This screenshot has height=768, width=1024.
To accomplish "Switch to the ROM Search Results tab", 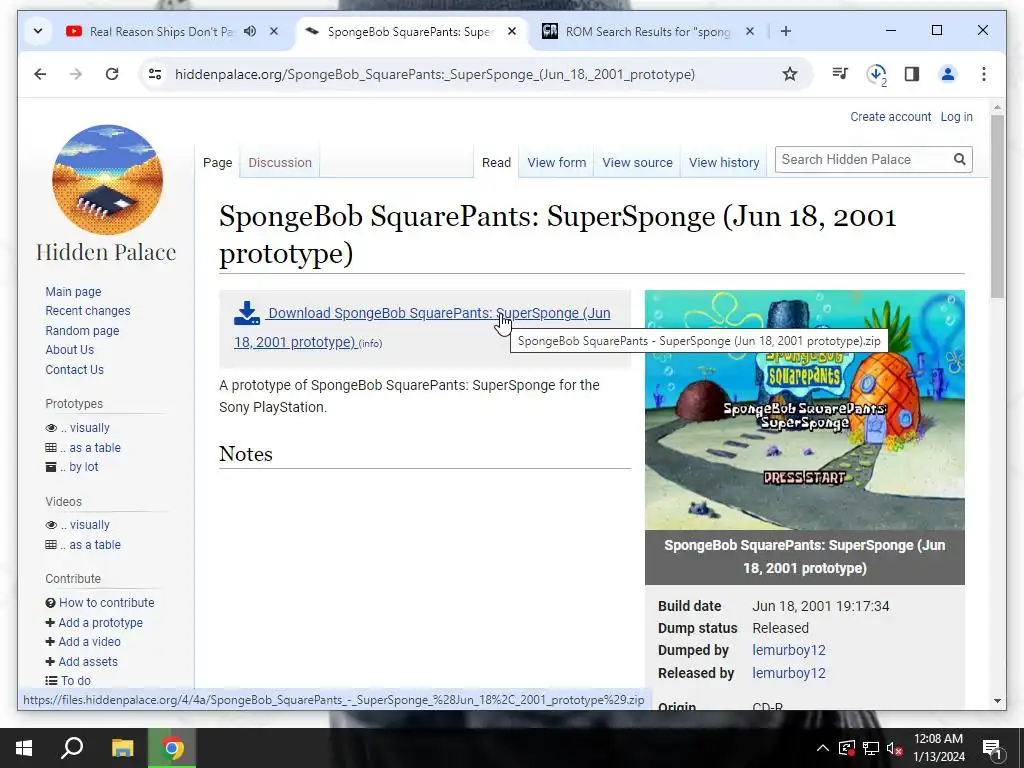I will pos(647,31).
